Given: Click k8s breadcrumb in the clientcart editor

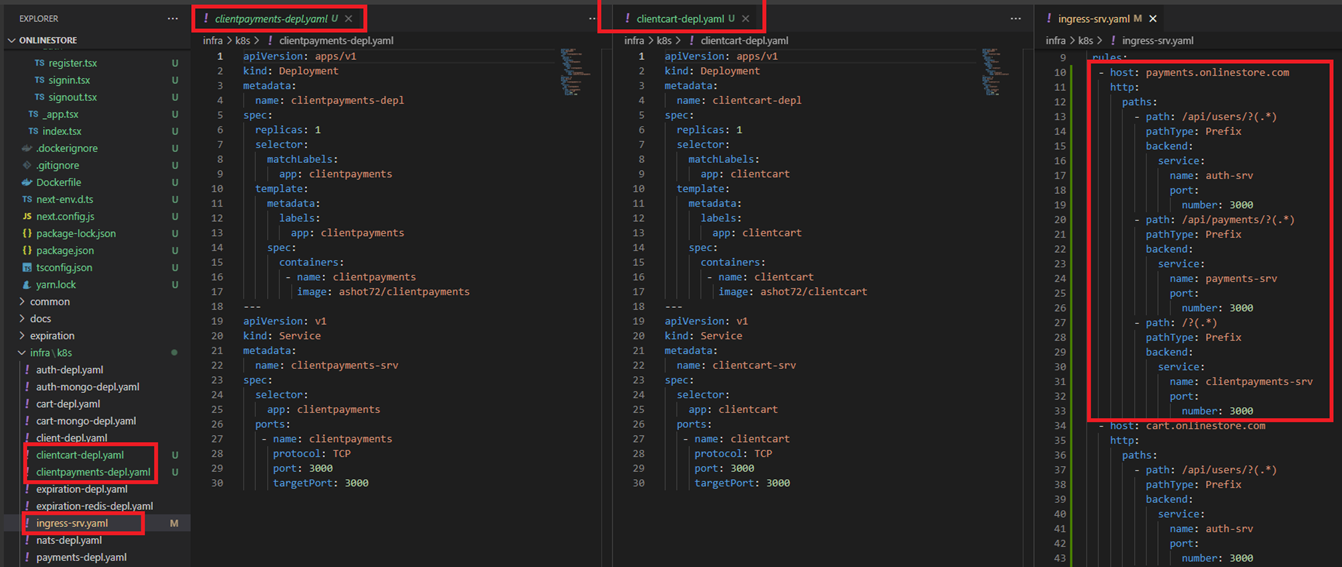Looking at the screenshot, I should (664, 41).
